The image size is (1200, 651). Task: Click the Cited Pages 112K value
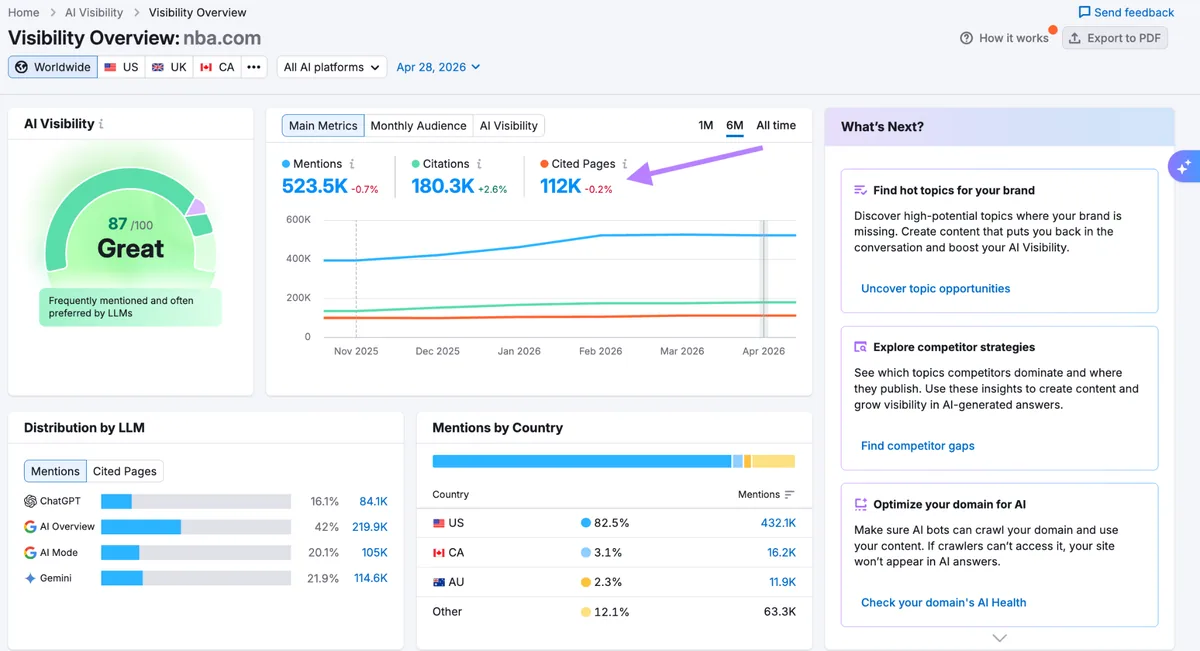pos(561,186)
